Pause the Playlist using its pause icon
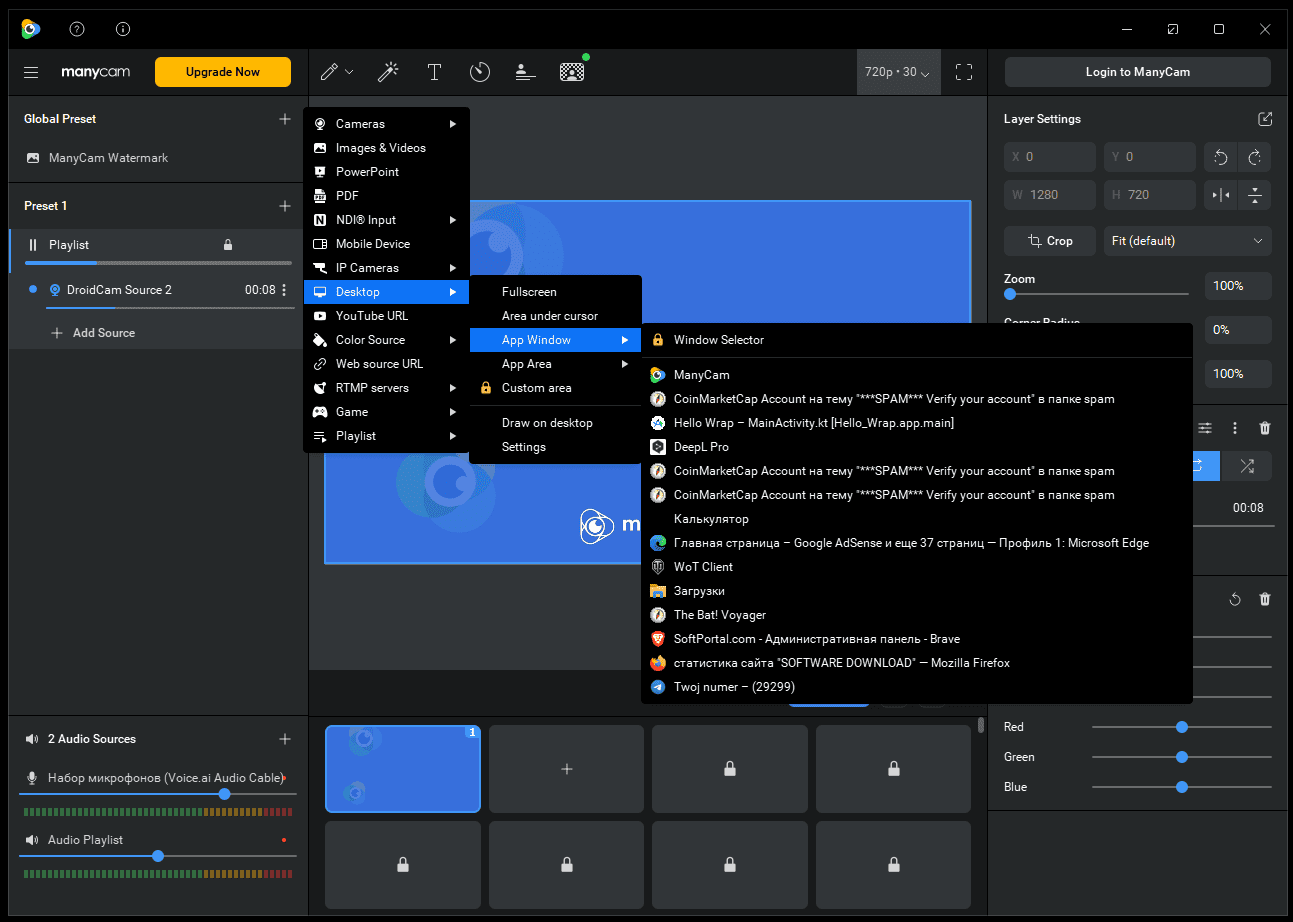 click(x=33, y=245)
